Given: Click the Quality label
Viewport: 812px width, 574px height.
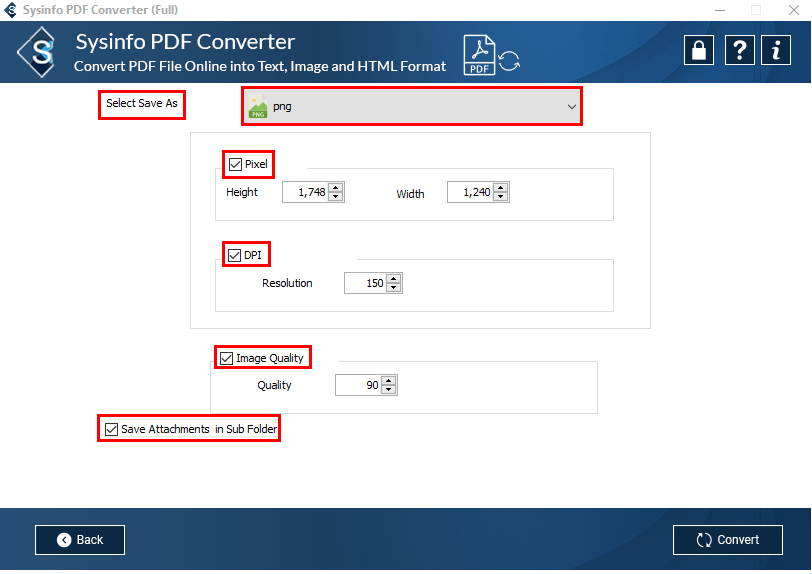Looking at the screenshot, I should (274, 385).
